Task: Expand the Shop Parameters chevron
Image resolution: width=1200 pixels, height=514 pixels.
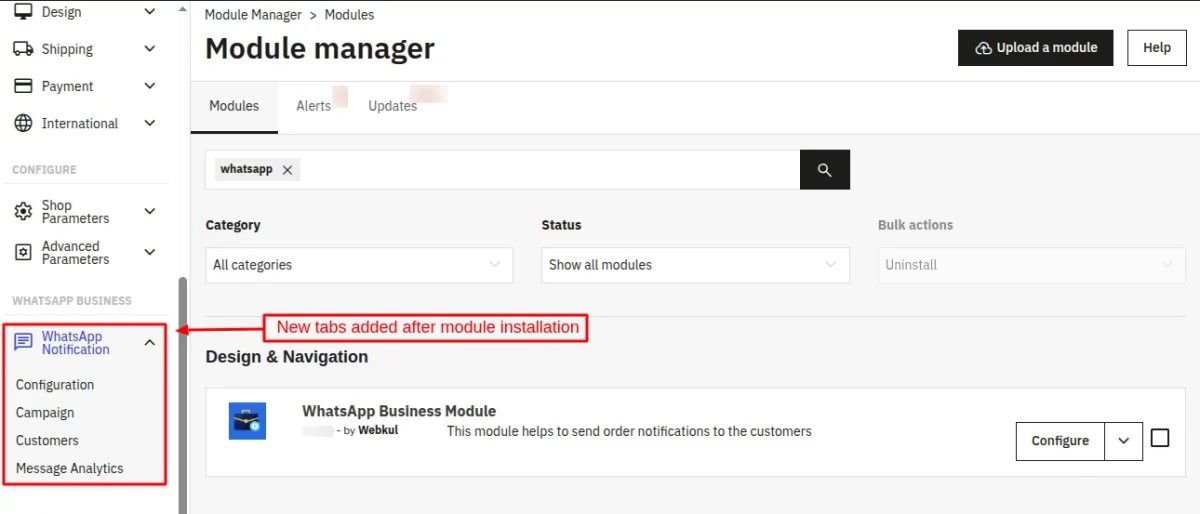Action: (x=150, y=211)
